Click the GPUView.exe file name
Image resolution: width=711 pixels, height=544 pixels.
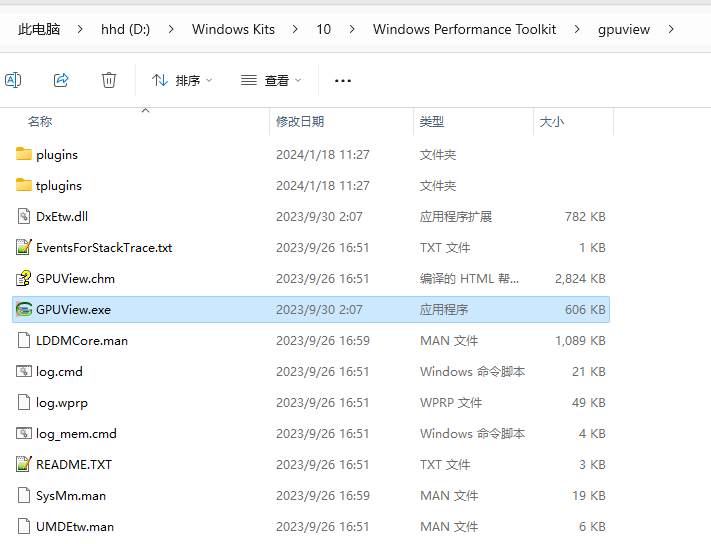tap(73, 310)
